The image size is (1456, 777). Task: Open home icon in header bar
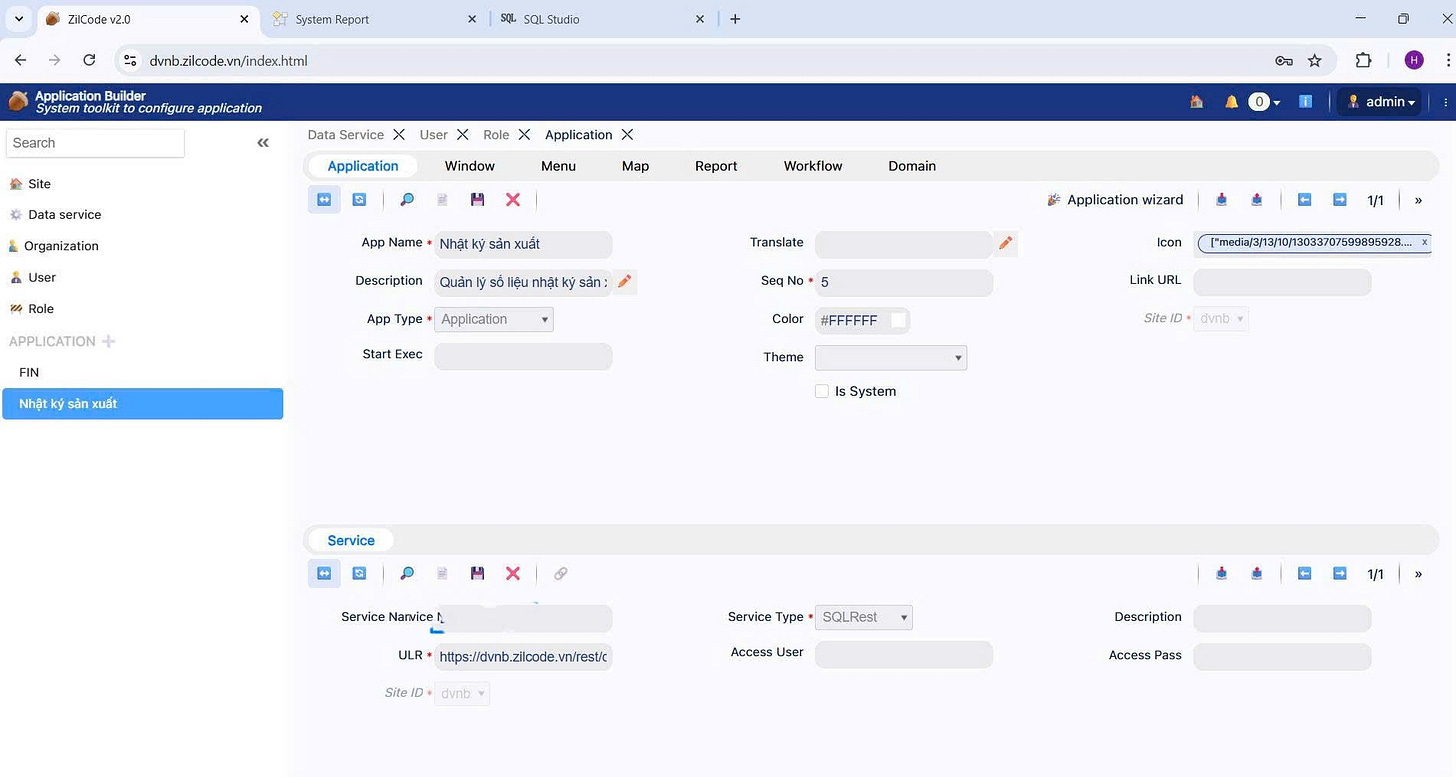pyautogui.click(x=1196, y=101)
